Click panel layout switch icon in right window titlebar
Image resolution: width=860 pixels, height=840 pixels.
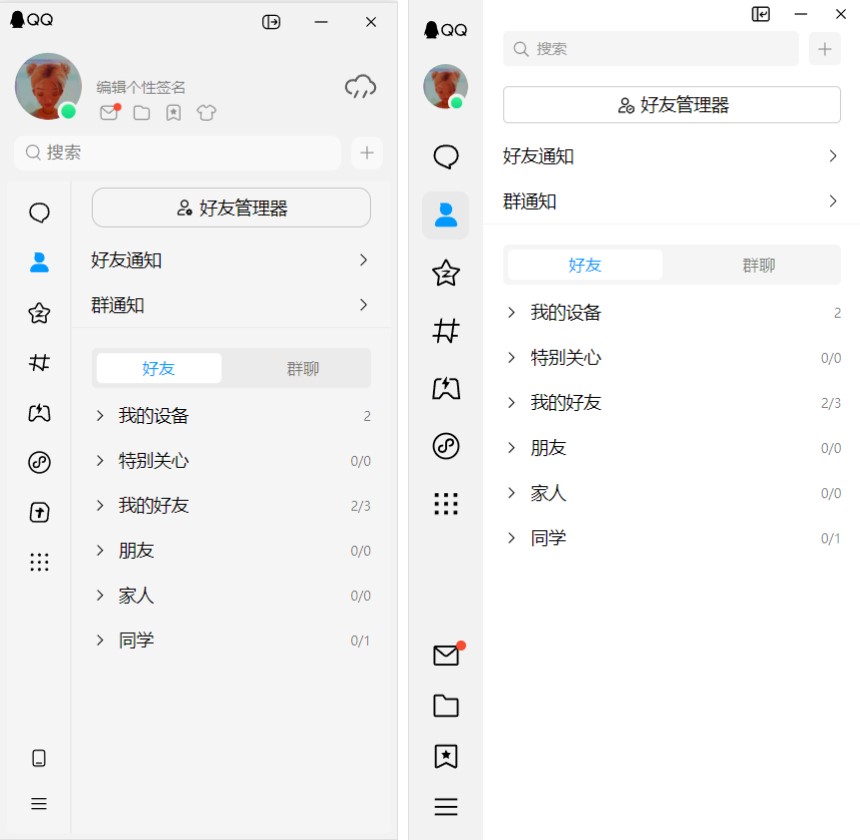point(760,14)
